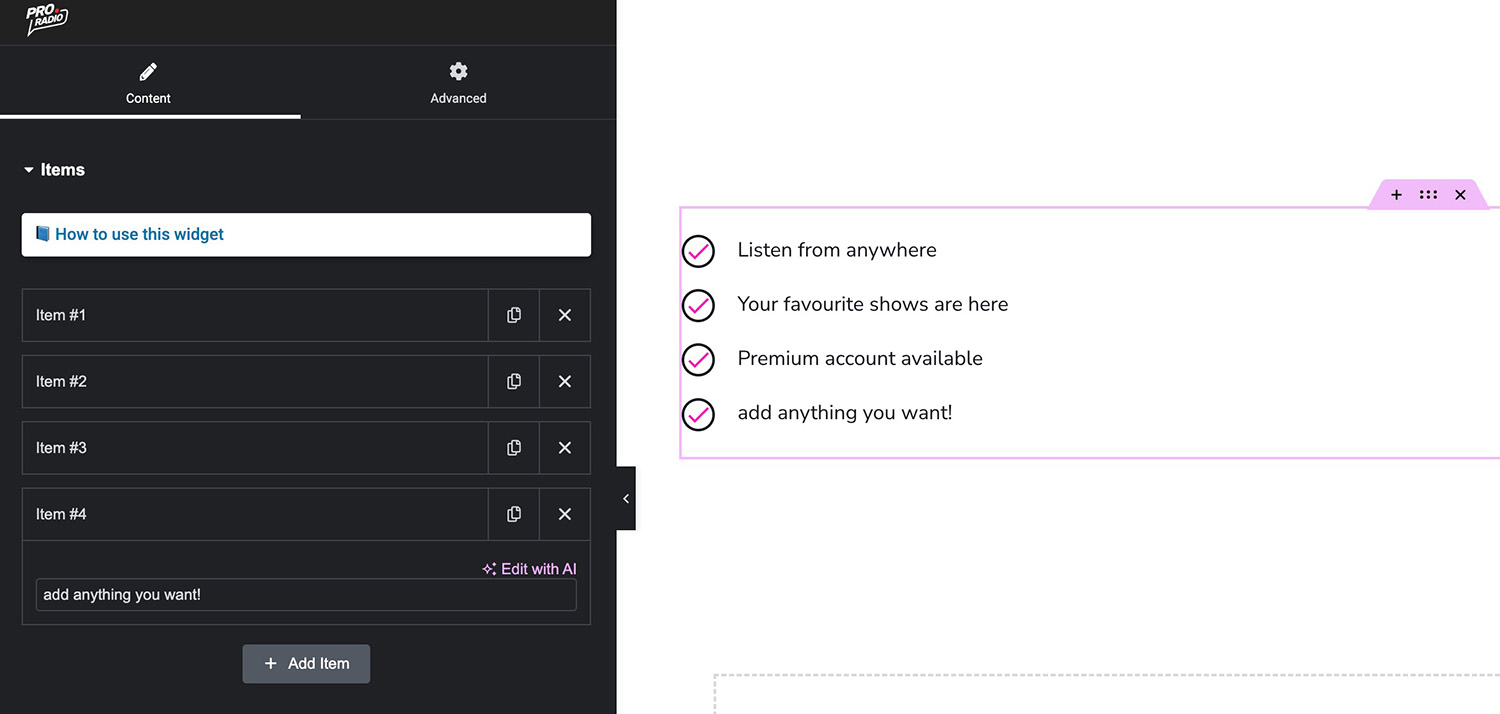Image resolution: width=1500 pixels, height=714 pixels.
Task: Open How to use this widget link
Action: click(139, 234)
